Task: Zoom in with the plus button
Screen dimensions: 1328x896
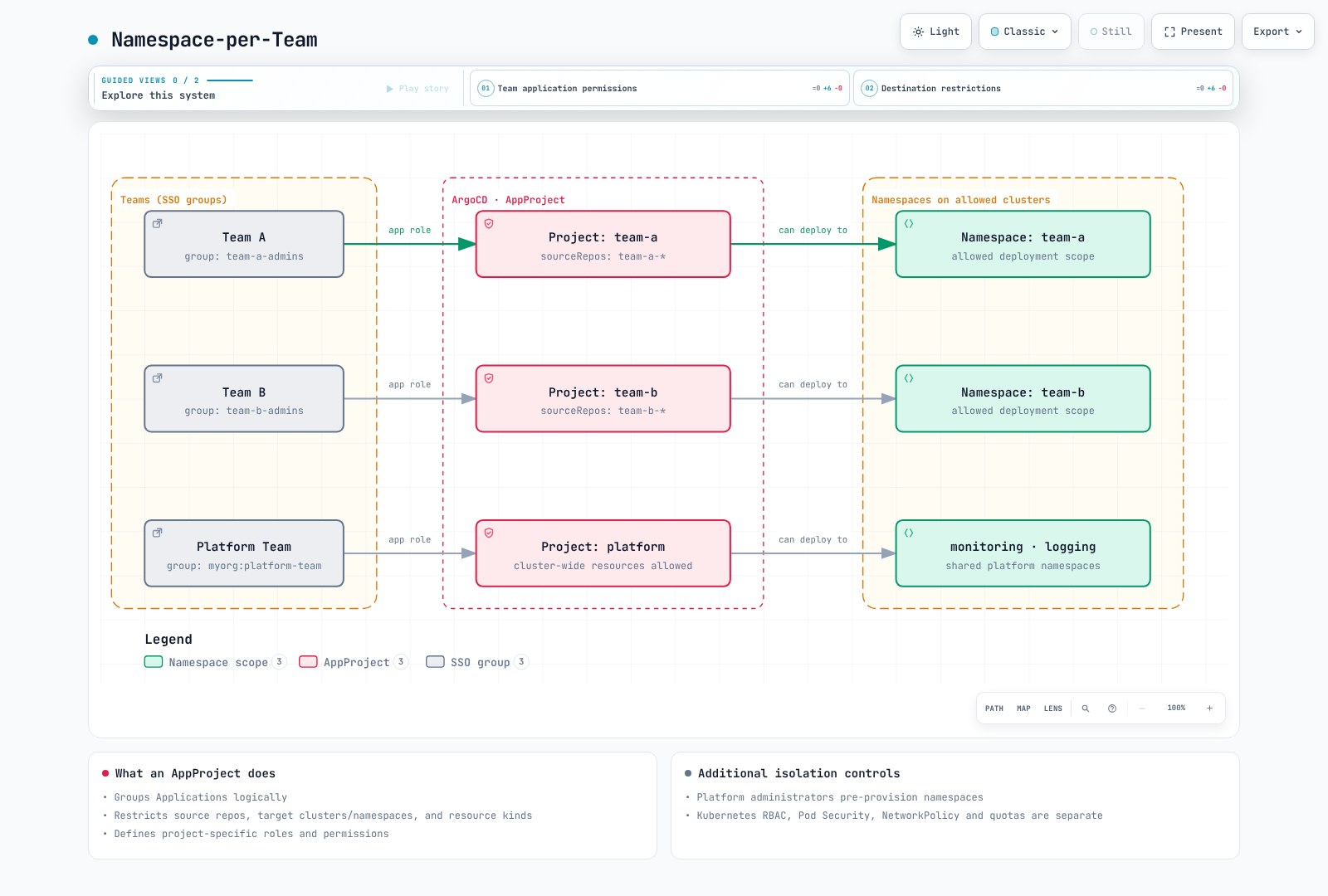Action: pyautogui.click(x=1210, y=709)
